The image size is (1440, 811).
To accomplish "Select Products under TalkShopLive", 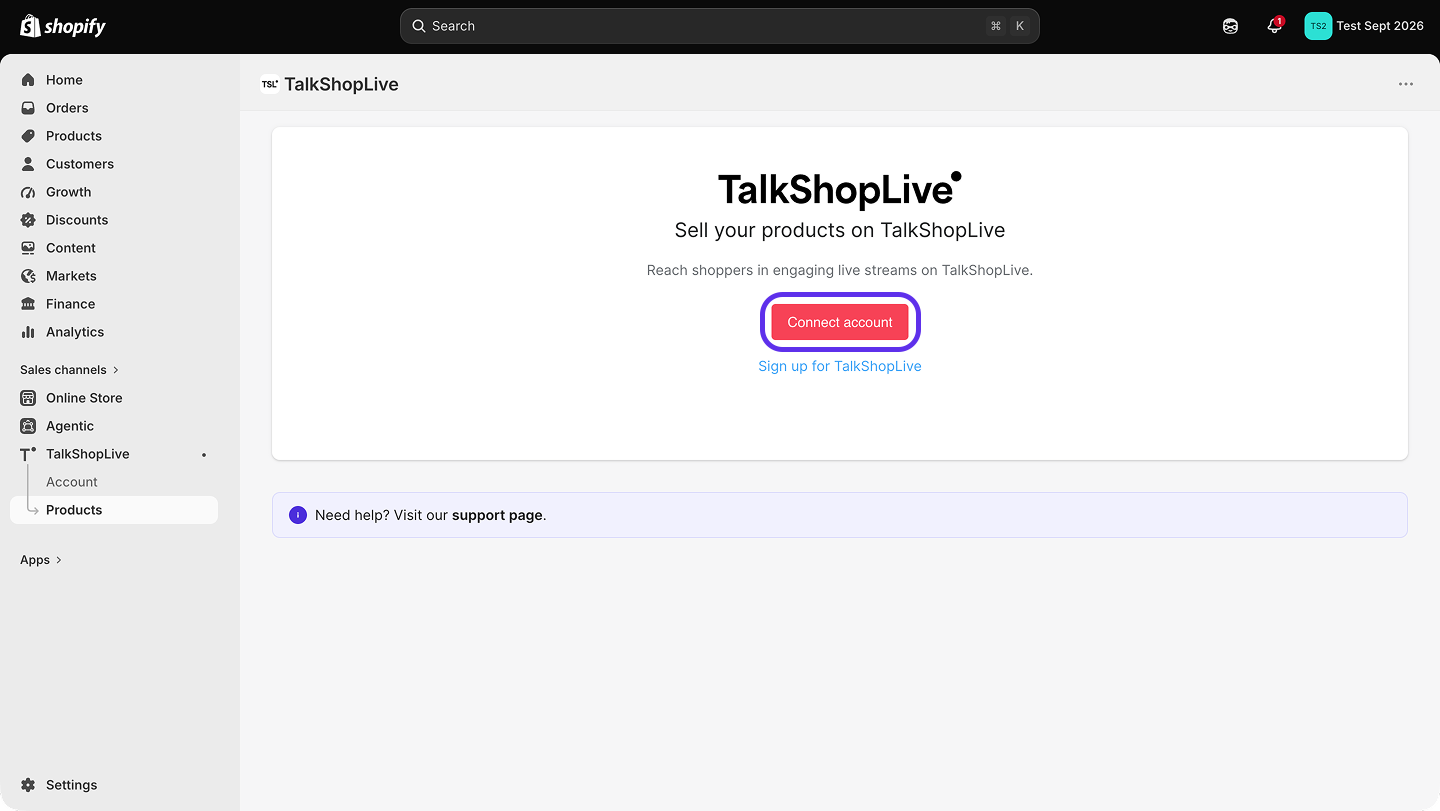I will tap(114, 510).
